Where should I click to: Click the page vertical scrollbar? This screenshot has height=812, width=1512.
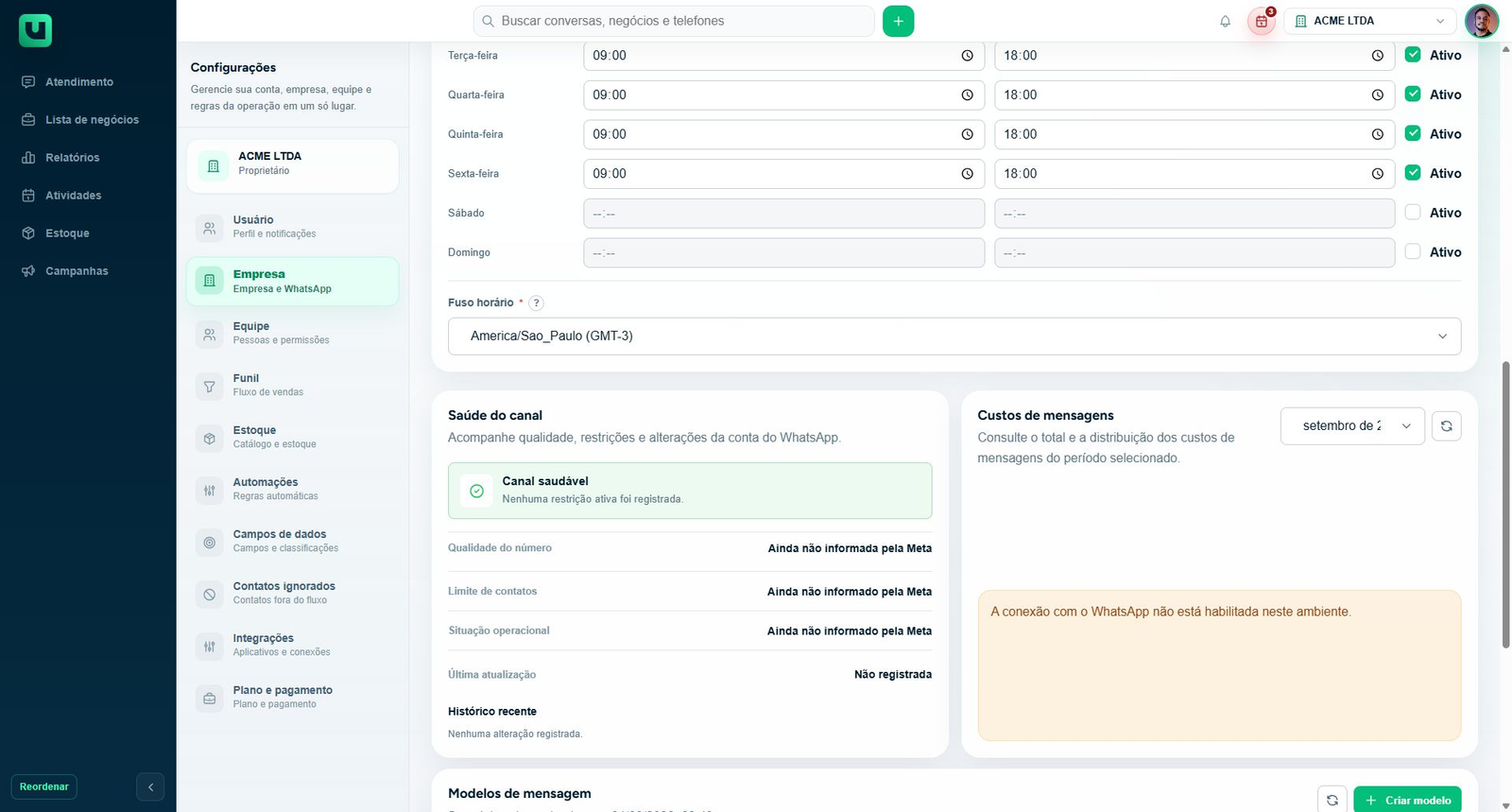1505,504
